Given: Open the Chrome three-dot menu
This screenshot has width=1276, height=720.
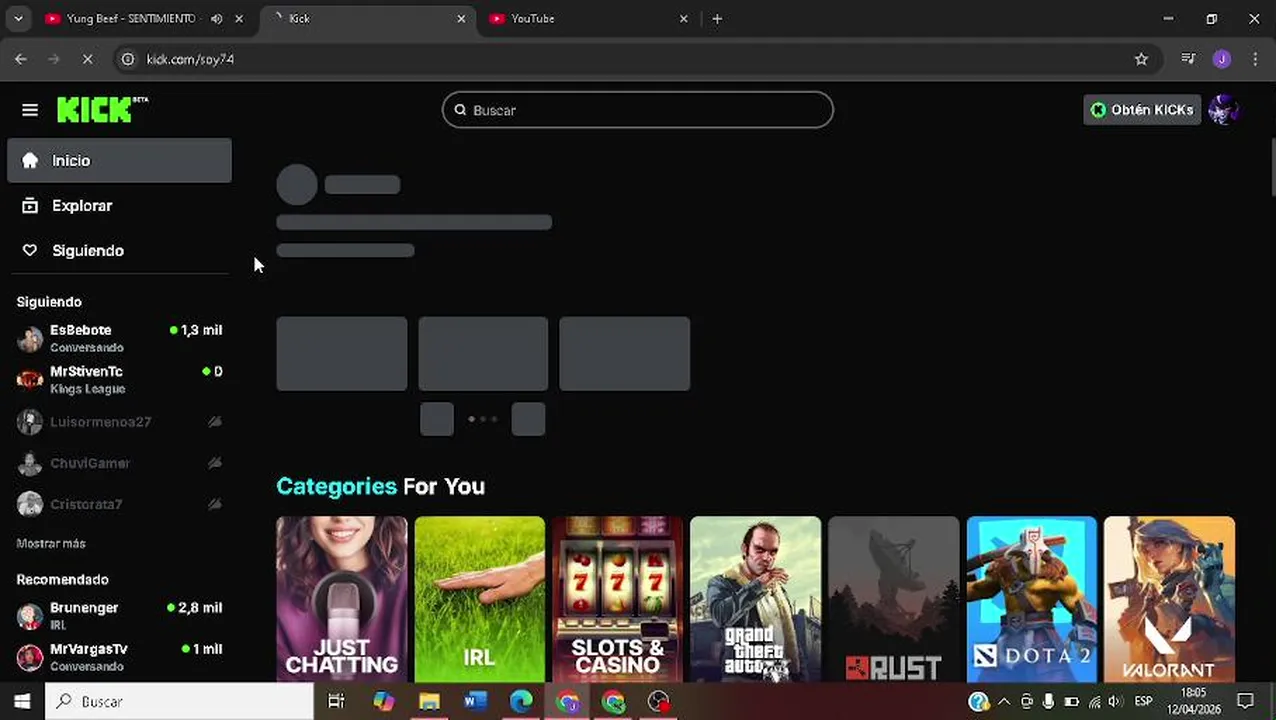Looking at the screenshot, I should [x=1255, y=59].
